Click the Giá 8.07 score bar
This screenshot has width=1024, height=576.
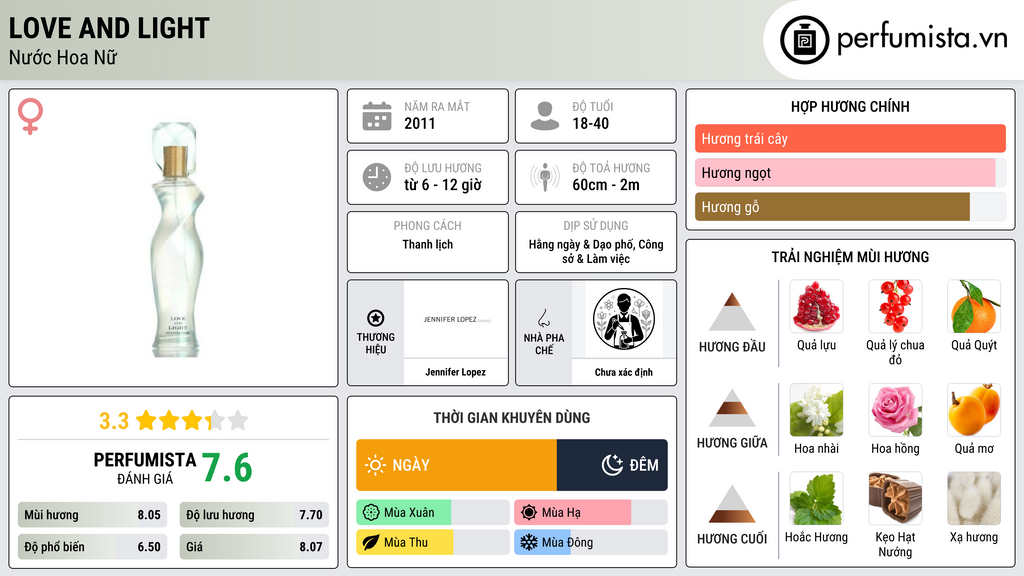tap(254, 547)
